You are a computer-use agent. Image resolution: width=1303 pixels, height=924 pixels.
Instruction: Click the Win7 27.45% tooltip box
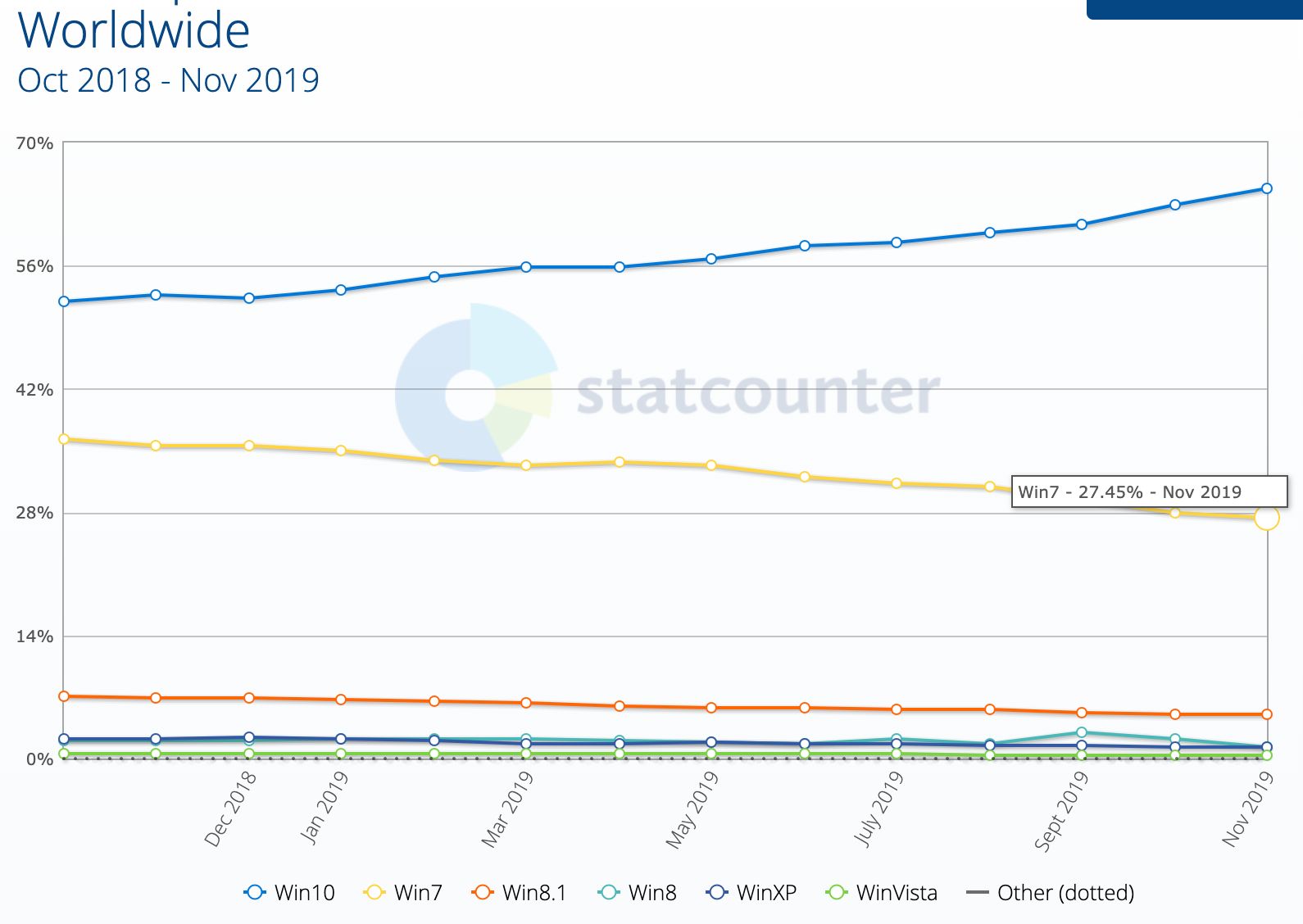(1149, 492)
